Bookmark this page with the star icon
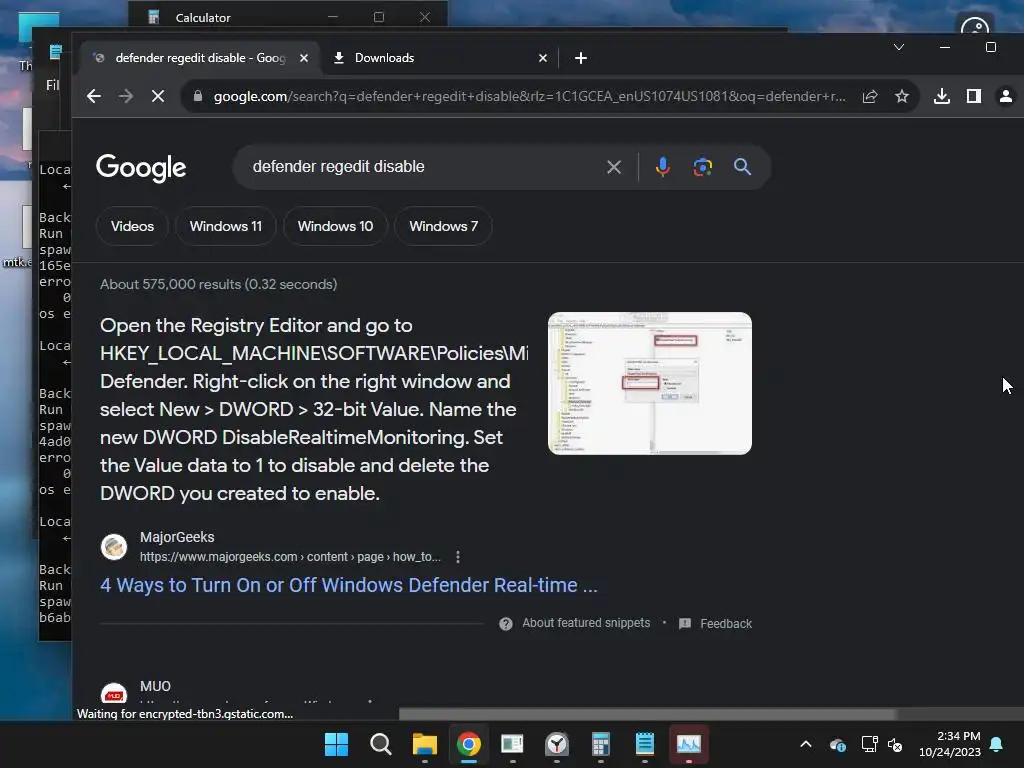This screenshot has width=1024, height=768. tap(902, 97)
